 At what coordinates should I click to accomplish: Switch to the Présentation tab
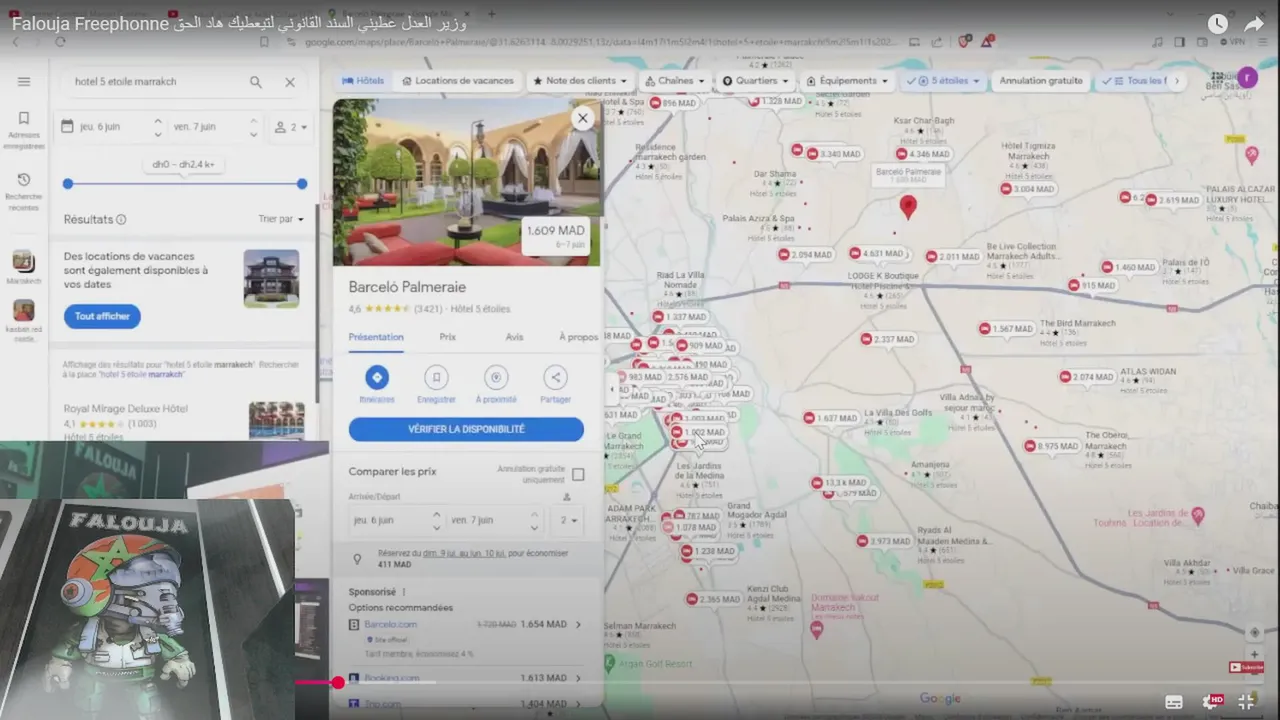[x=376, y=337]
